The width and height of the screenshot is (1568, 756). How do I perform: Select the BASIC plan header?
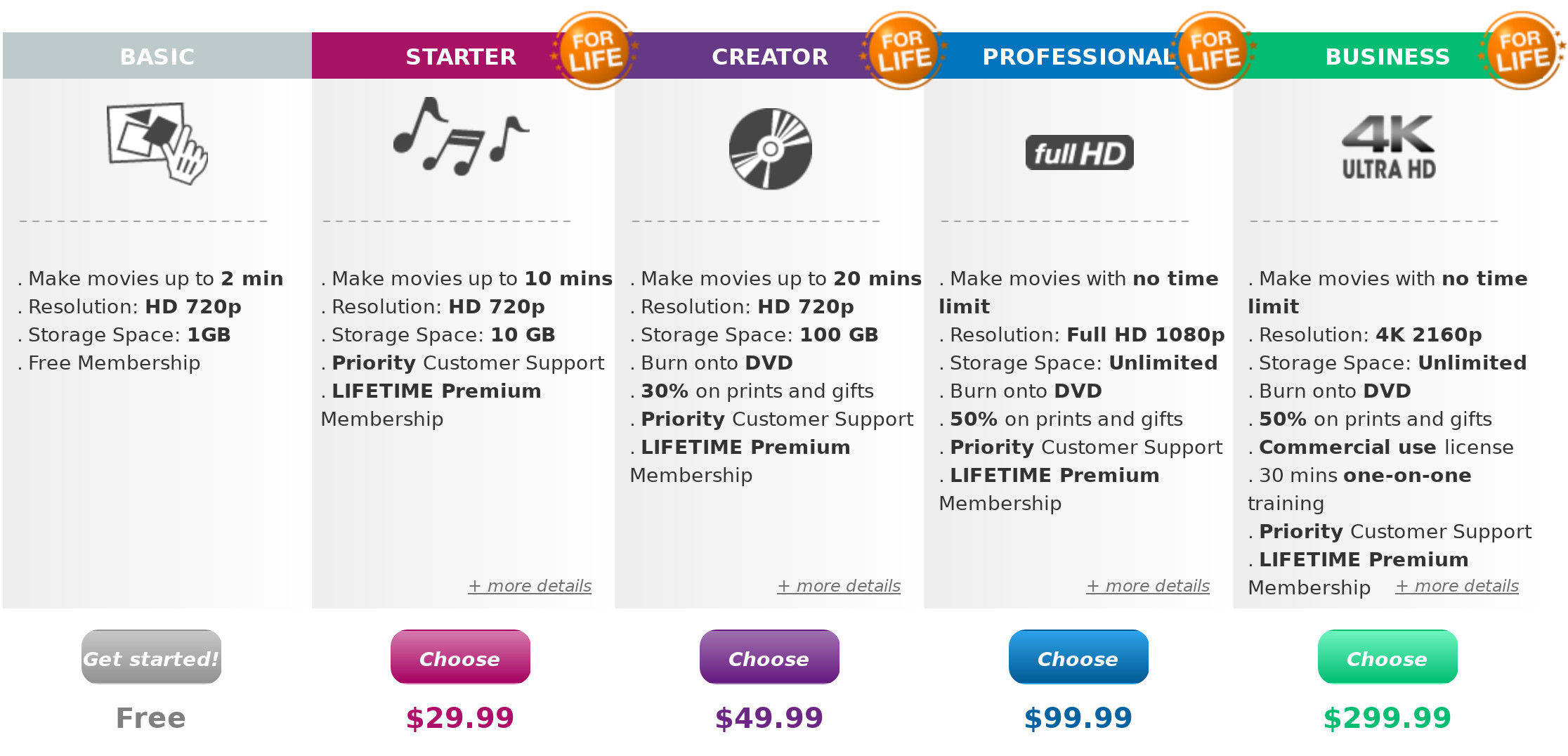click(x=157, y=56)
